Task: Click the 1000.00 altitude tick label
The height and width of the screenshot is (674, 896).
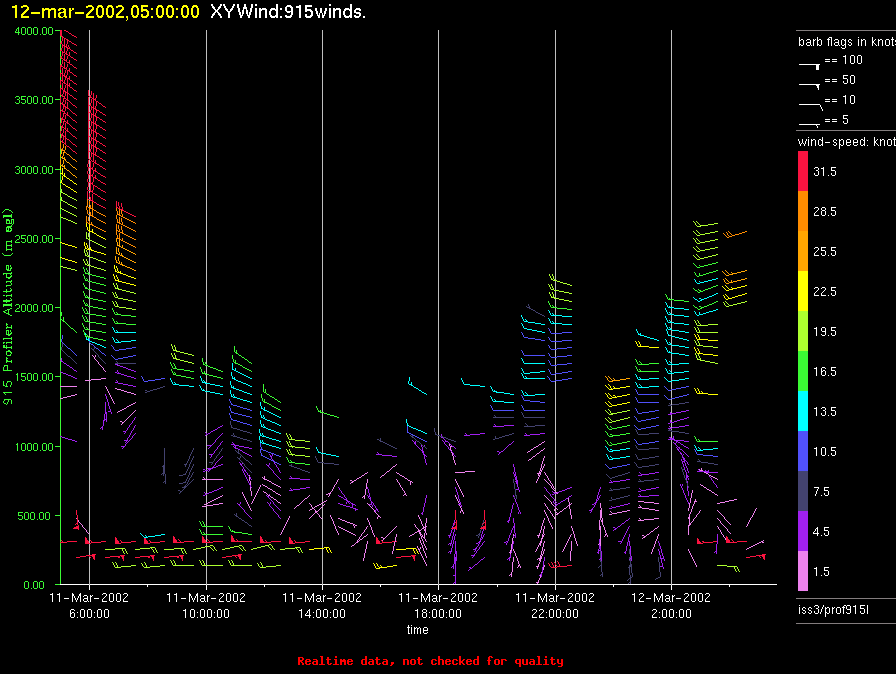Action: [34, 447]
